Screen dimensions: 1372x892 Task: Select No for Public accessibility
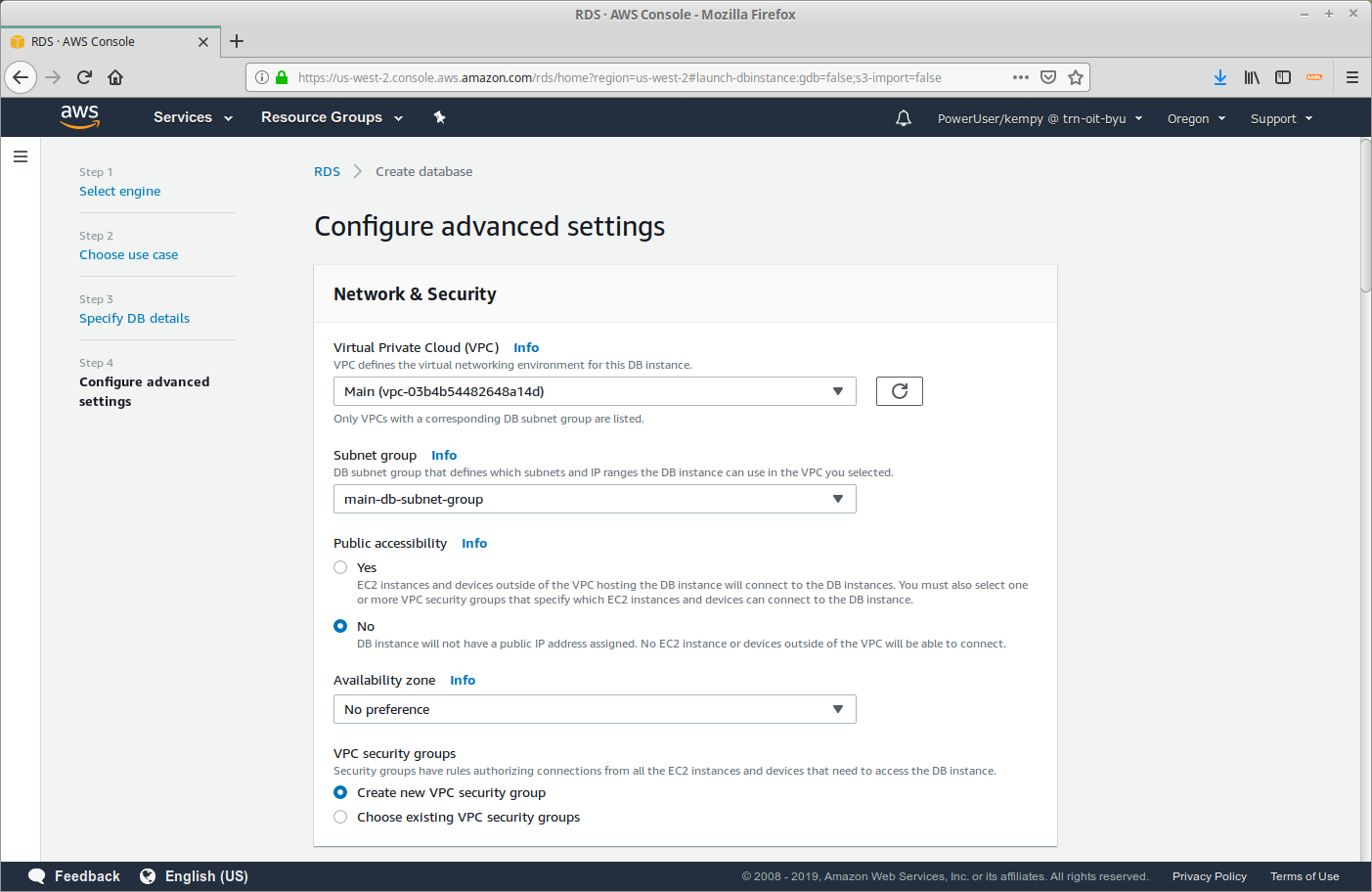pyautogui.click(x=340, y=626)
